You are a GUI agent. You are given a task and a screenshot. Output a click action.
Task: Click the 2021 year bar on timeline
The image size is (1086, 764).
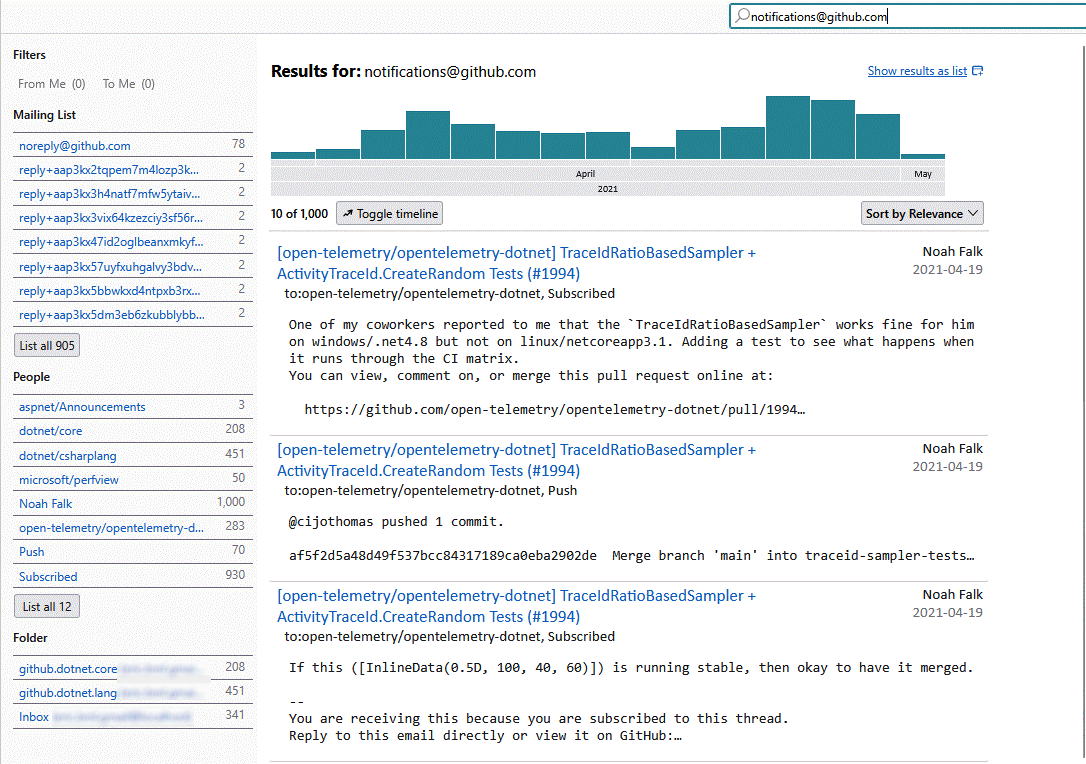(x=607, y=188)
